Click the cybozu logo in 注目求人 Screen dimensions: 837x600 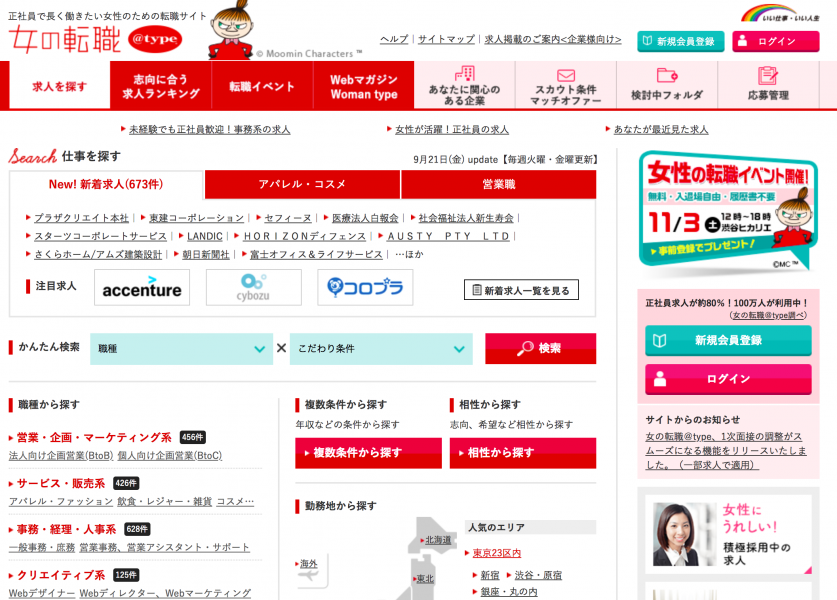[254, 287]
